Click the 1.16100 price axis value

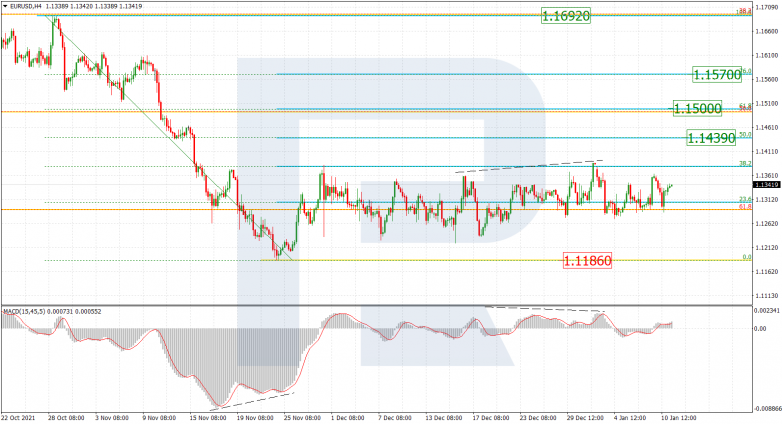coord(767,55)
